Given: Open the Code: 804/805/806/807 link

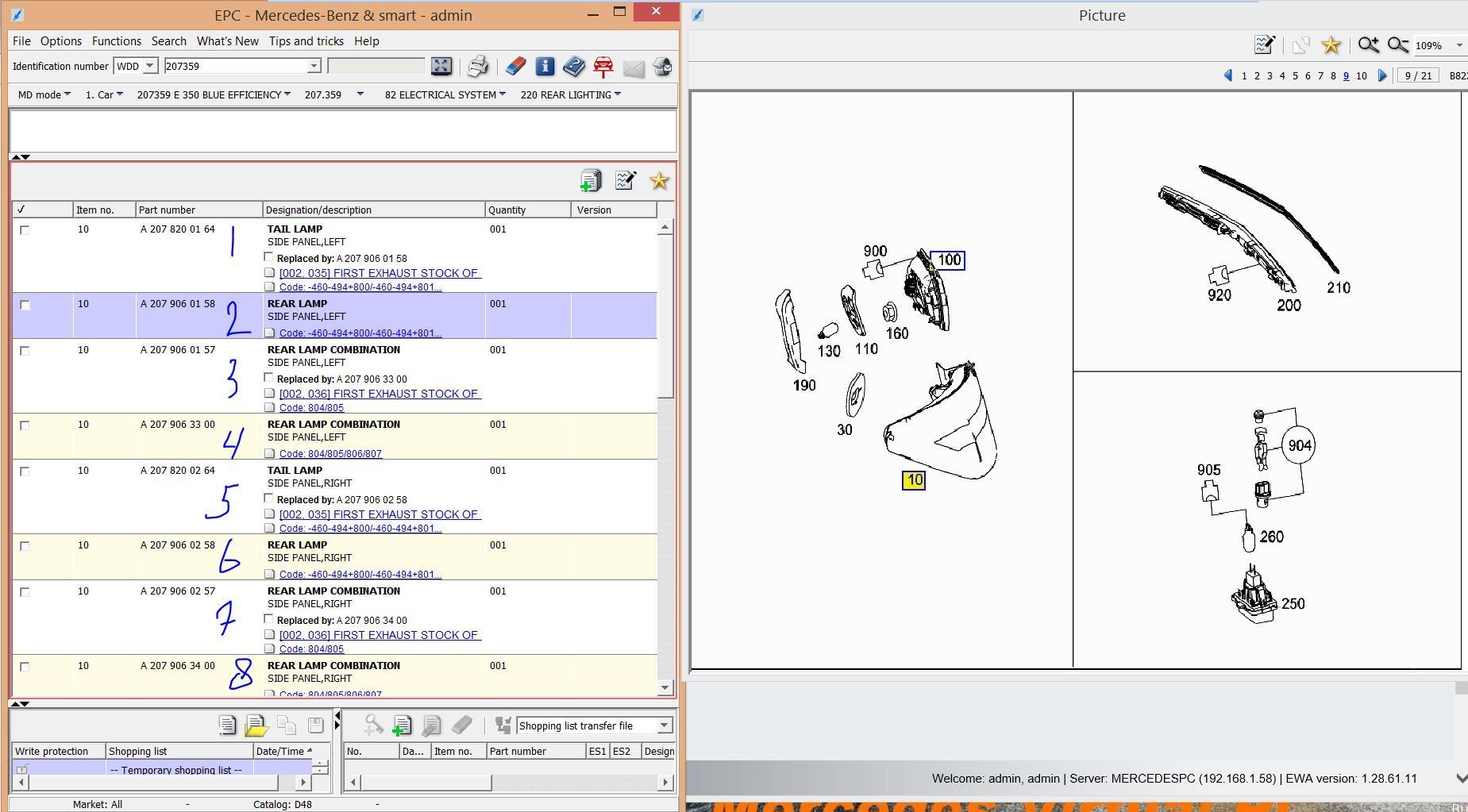Looking at the screenshot, I should (330, 454).
